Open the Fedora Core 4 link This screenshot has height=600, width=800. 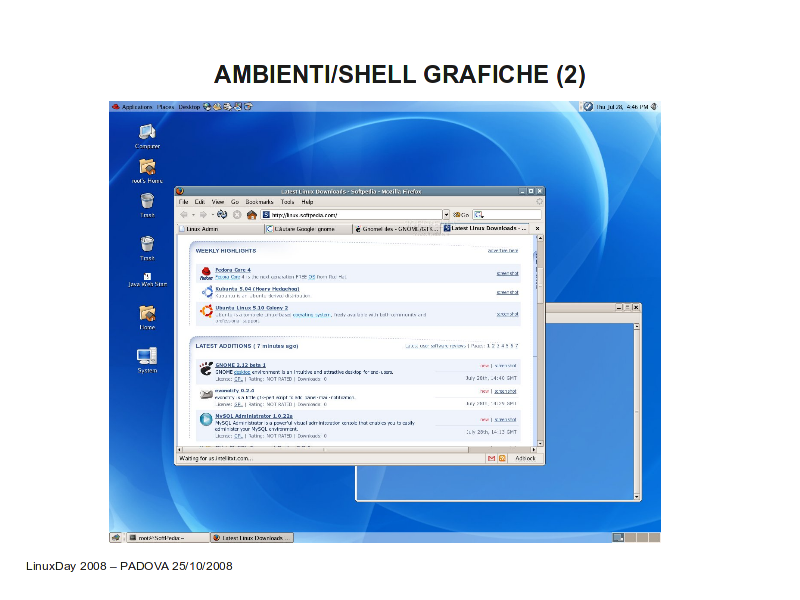231,270
